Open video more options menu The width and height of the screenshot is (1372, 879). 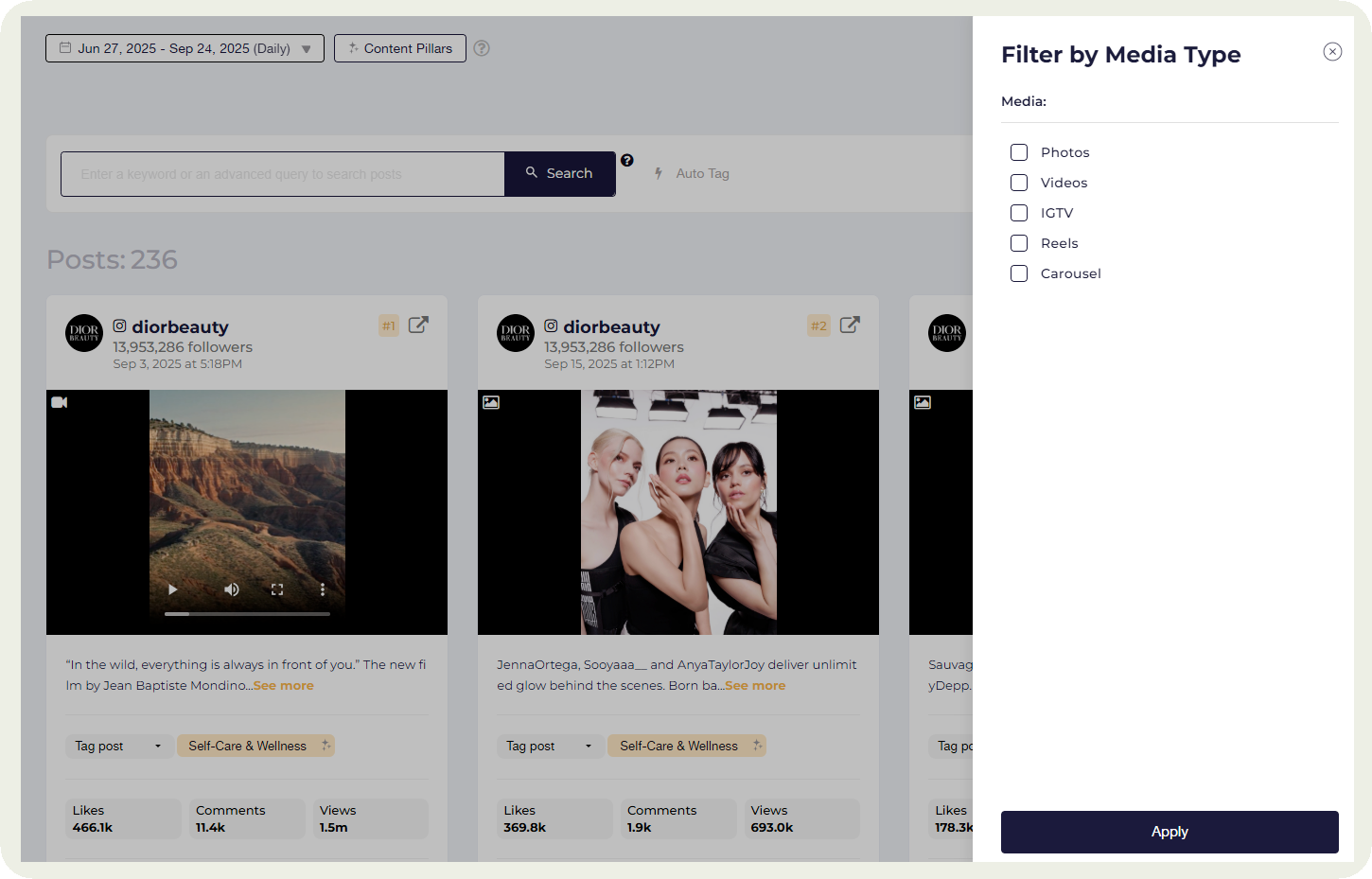point(323,589)
